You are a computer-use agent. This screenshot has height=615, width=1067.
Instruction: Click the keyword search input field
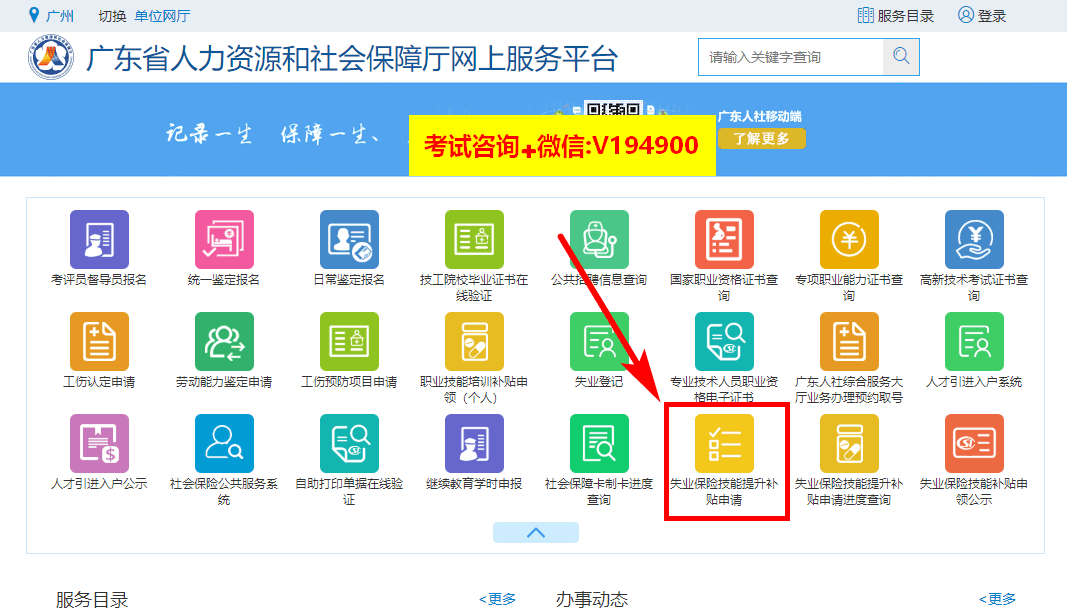tap(790, 57)
